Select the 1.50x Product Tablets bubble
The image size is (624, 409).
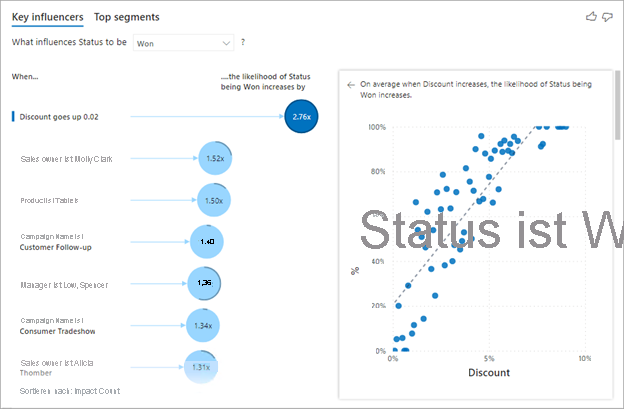pyautogui.click(x=214, y=200)
